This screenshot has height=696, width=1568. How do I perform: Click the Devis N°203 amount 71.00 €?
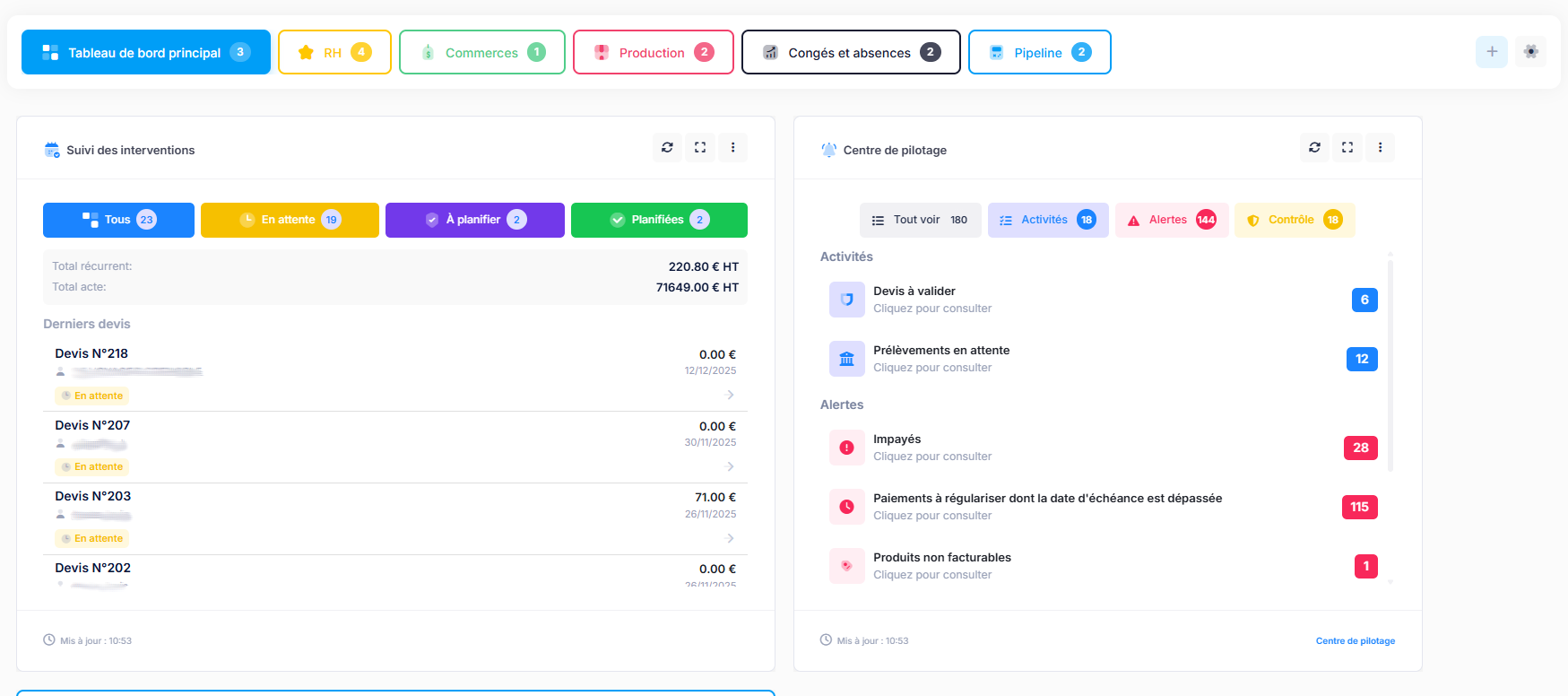[x=715, y=497]
